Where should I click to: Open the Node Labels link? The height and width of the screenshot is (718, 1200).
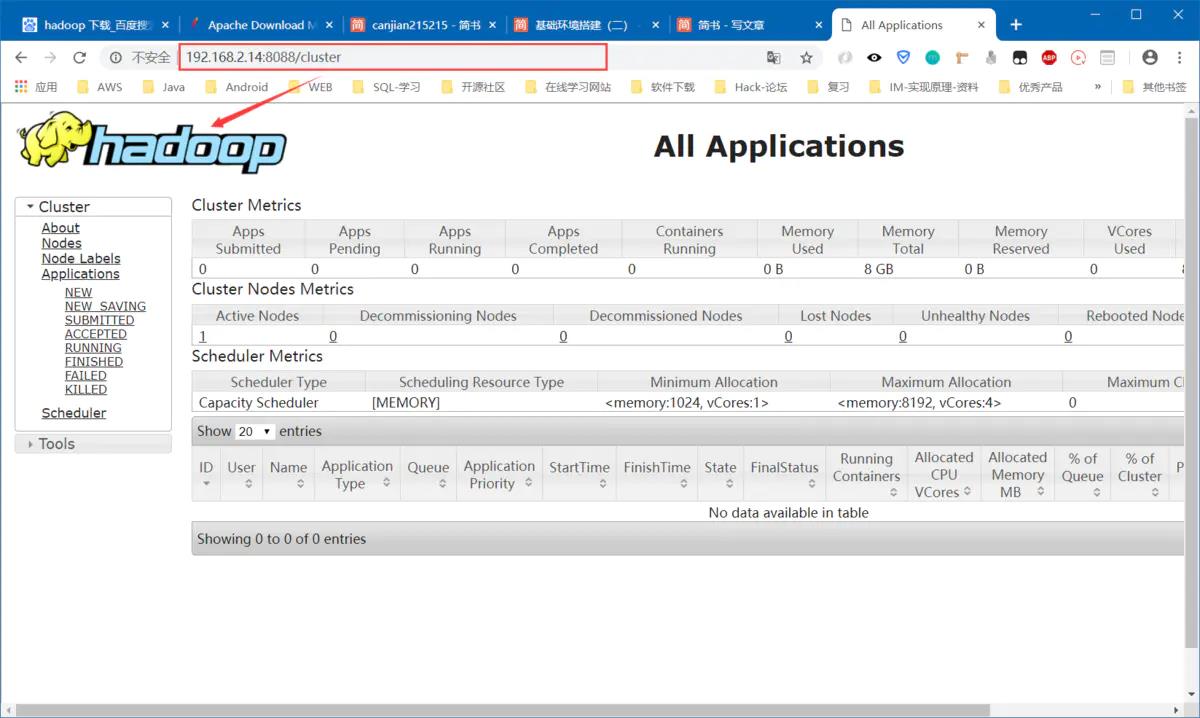[81, 258]
